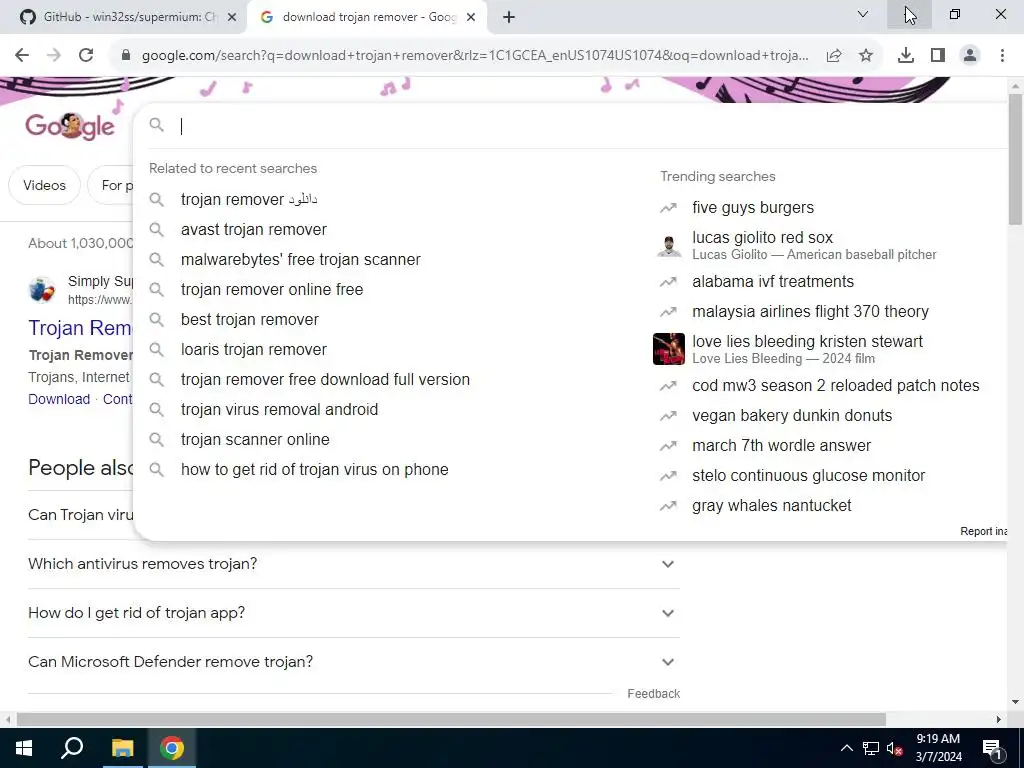This screenshot has height=768, width=1024.
Task: Switch to the GitHub supermium tab
Action: coord(122,17)
